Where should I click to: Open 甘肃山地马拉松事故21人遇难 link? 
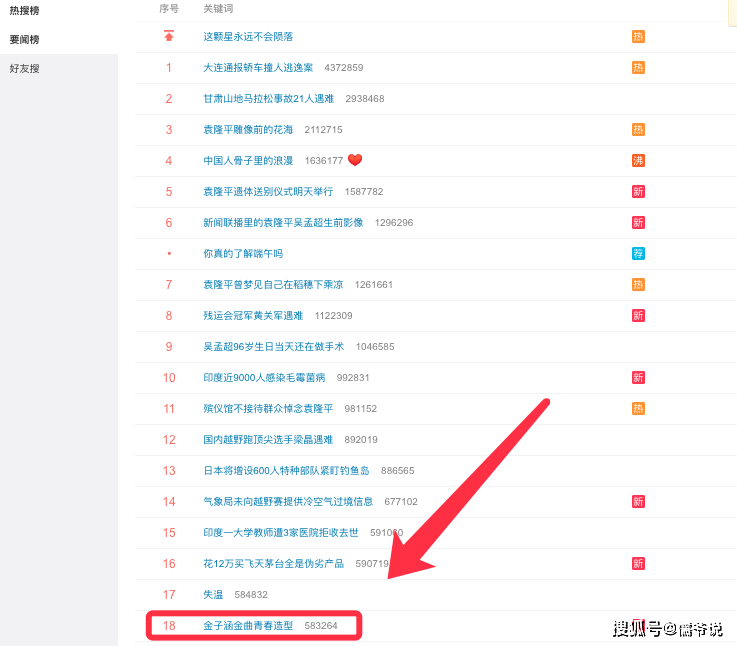268,99
